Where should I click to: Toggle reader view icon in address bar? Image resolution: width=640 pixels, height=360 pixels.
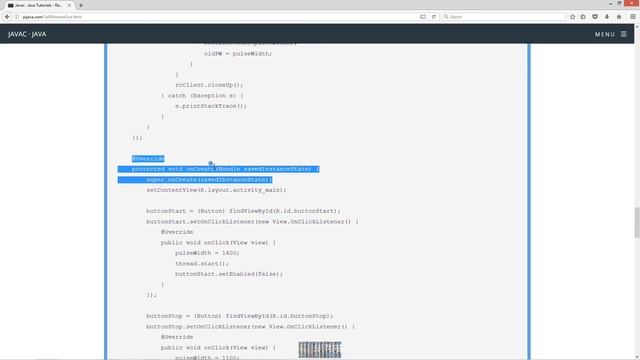click(423, 17)
